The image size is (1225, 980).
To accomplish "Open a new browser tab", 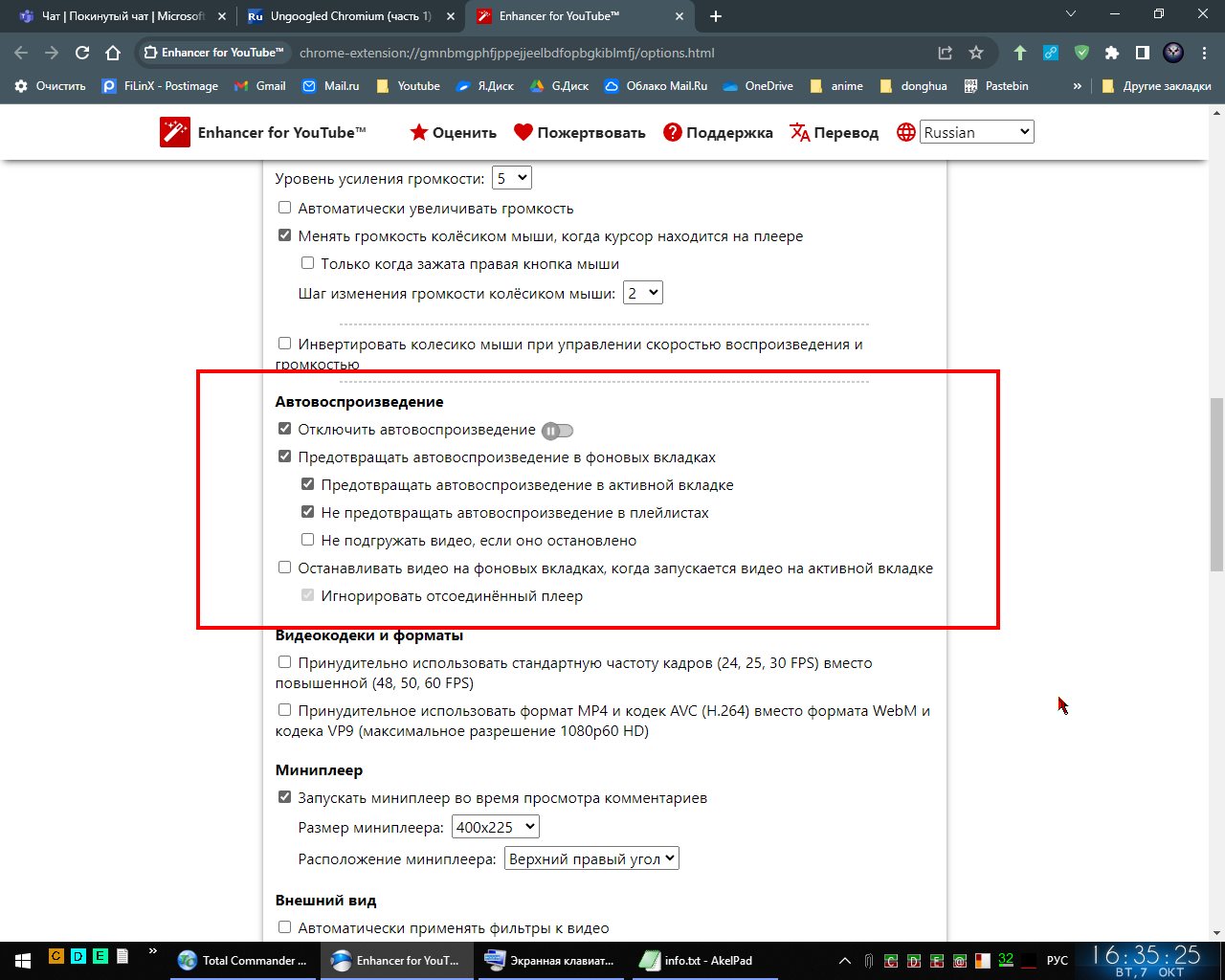I will coord(716,16).
